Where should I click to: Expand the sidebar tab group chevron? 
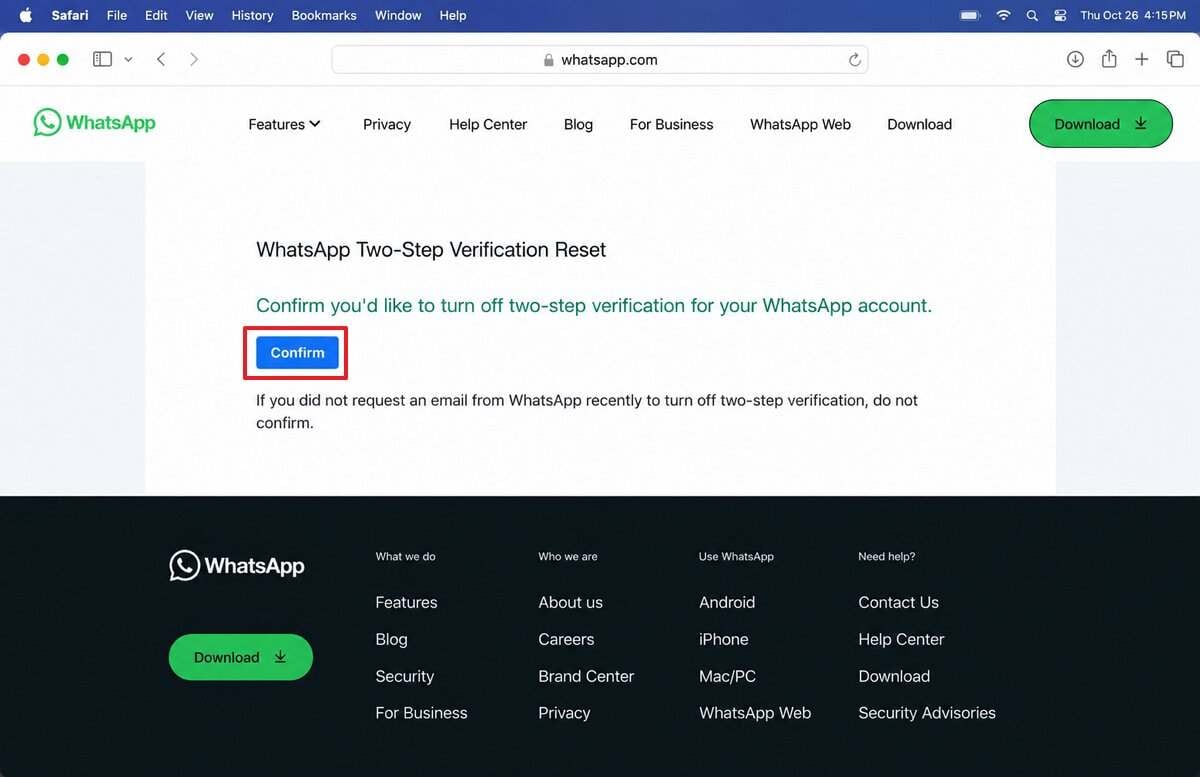point(128,60)
